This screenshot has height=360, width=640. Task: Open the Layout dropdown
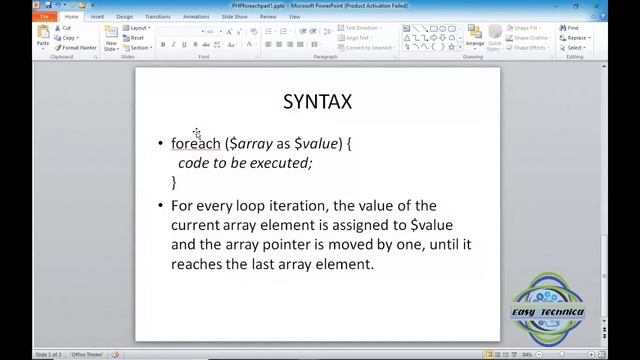(137, 28)
